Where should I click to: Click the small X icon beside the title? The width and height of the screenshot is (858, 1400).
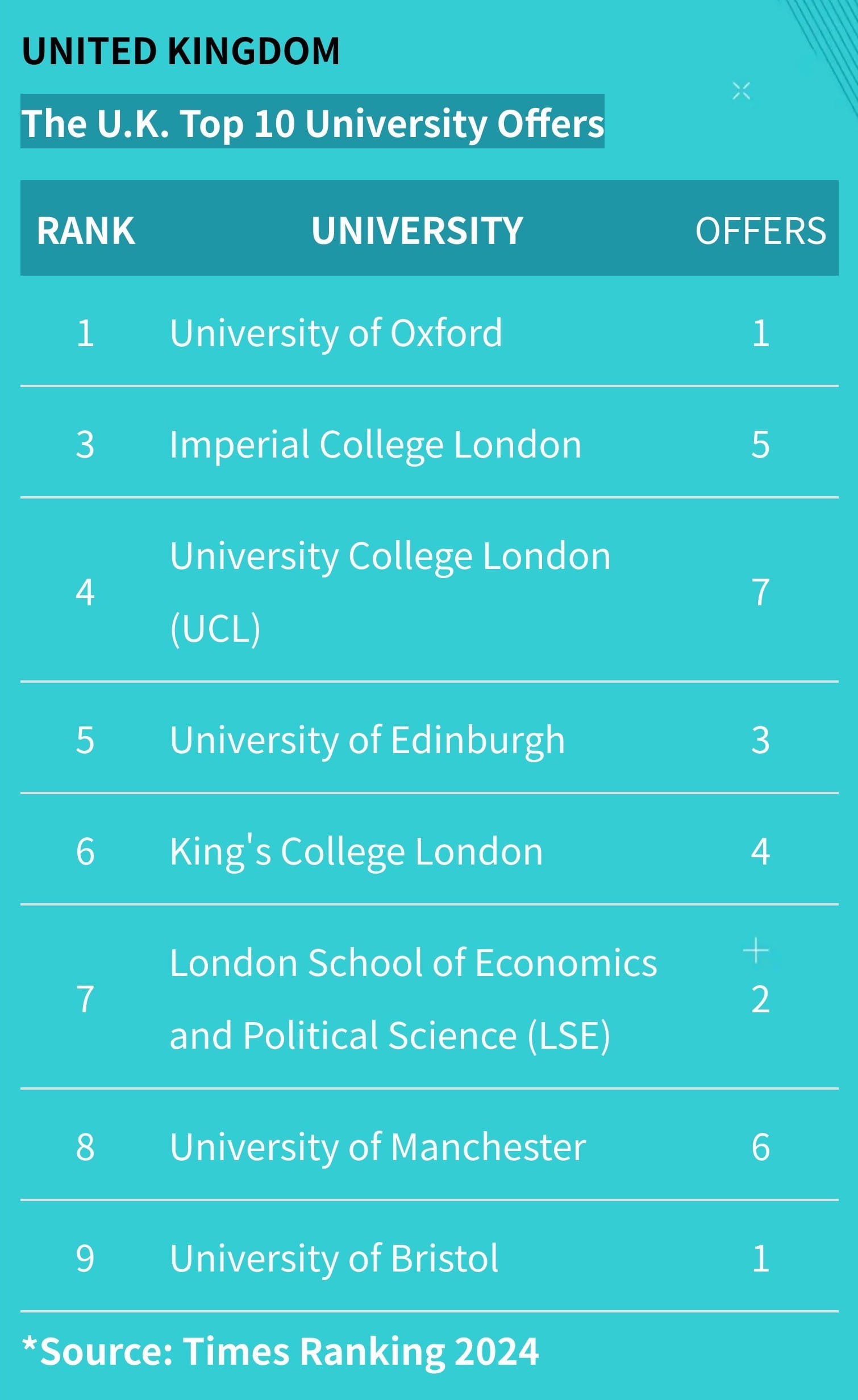(741, 91)
